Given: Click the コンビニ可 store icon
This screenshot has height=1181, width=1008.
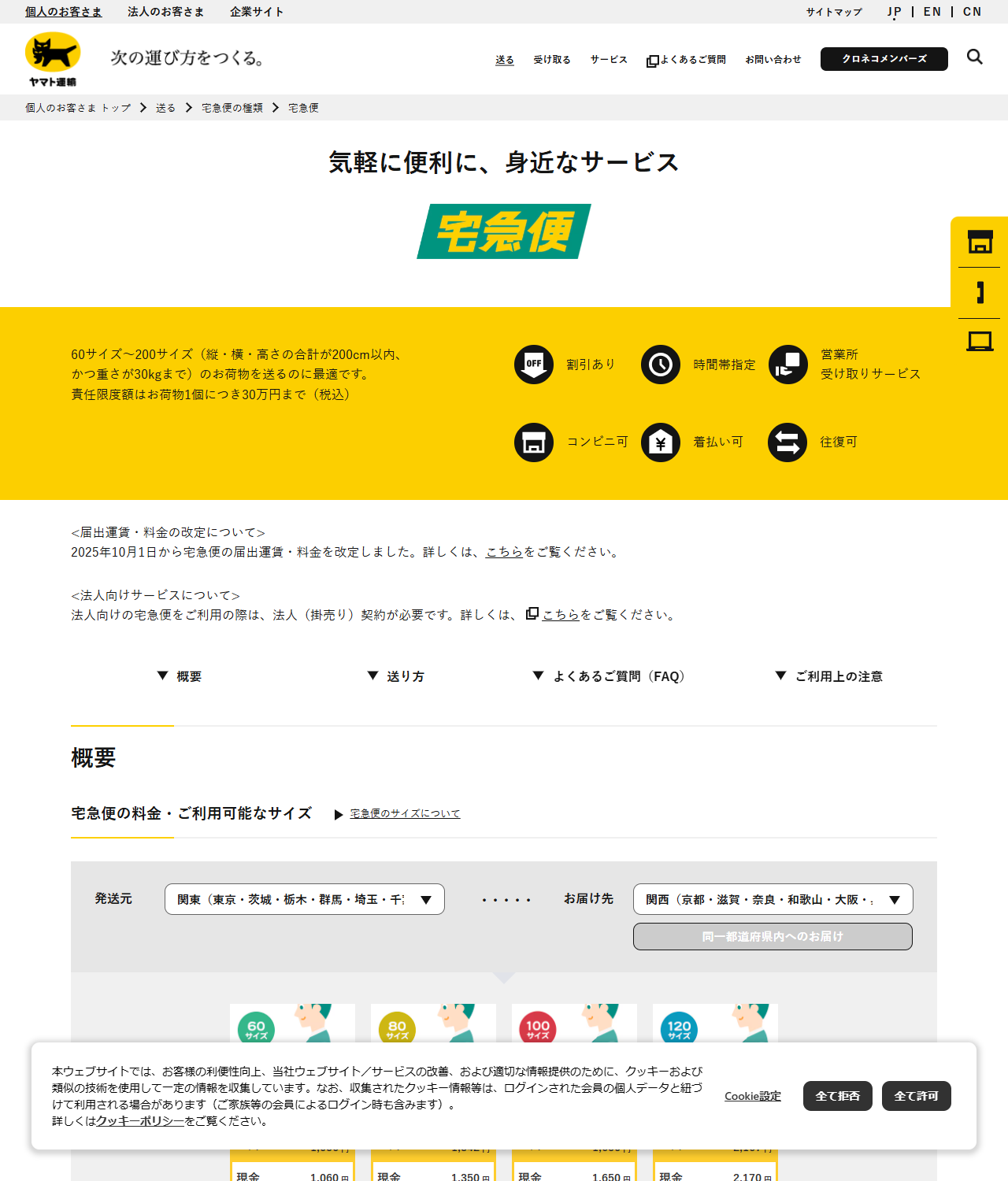Looking at the screenshot, I should tap(534, 442).
